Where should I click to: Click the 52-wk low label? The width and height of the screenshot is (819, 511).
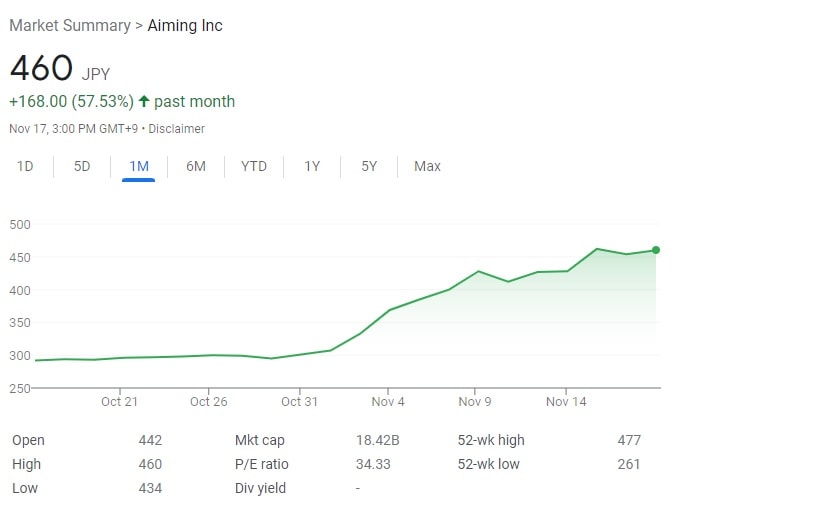(x=488, y=464)
